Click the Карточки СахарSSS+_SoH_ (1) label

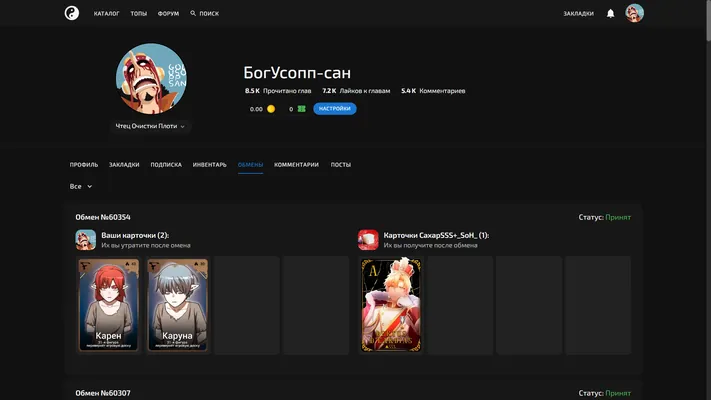click(x=436, y=235)
